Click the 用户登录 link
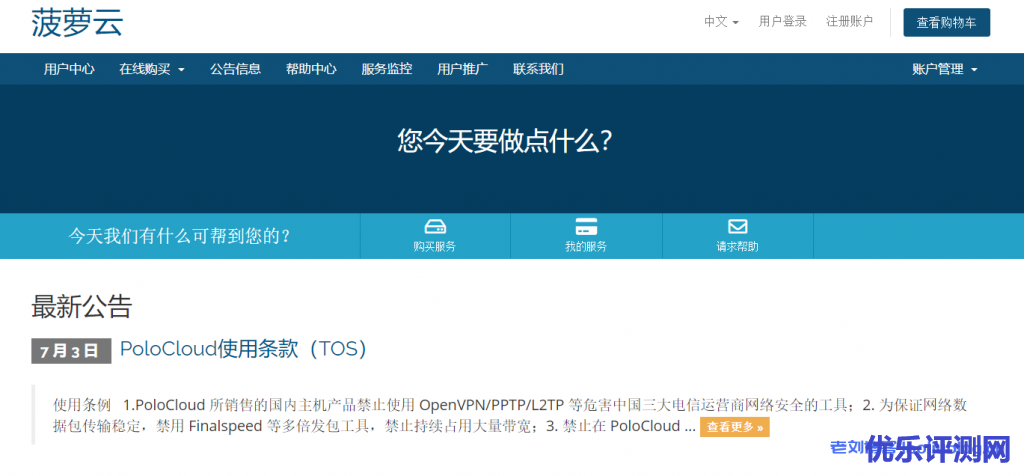Image resolution: width=1024 pixels, height=476 pixels. click(x=782, y=21)
